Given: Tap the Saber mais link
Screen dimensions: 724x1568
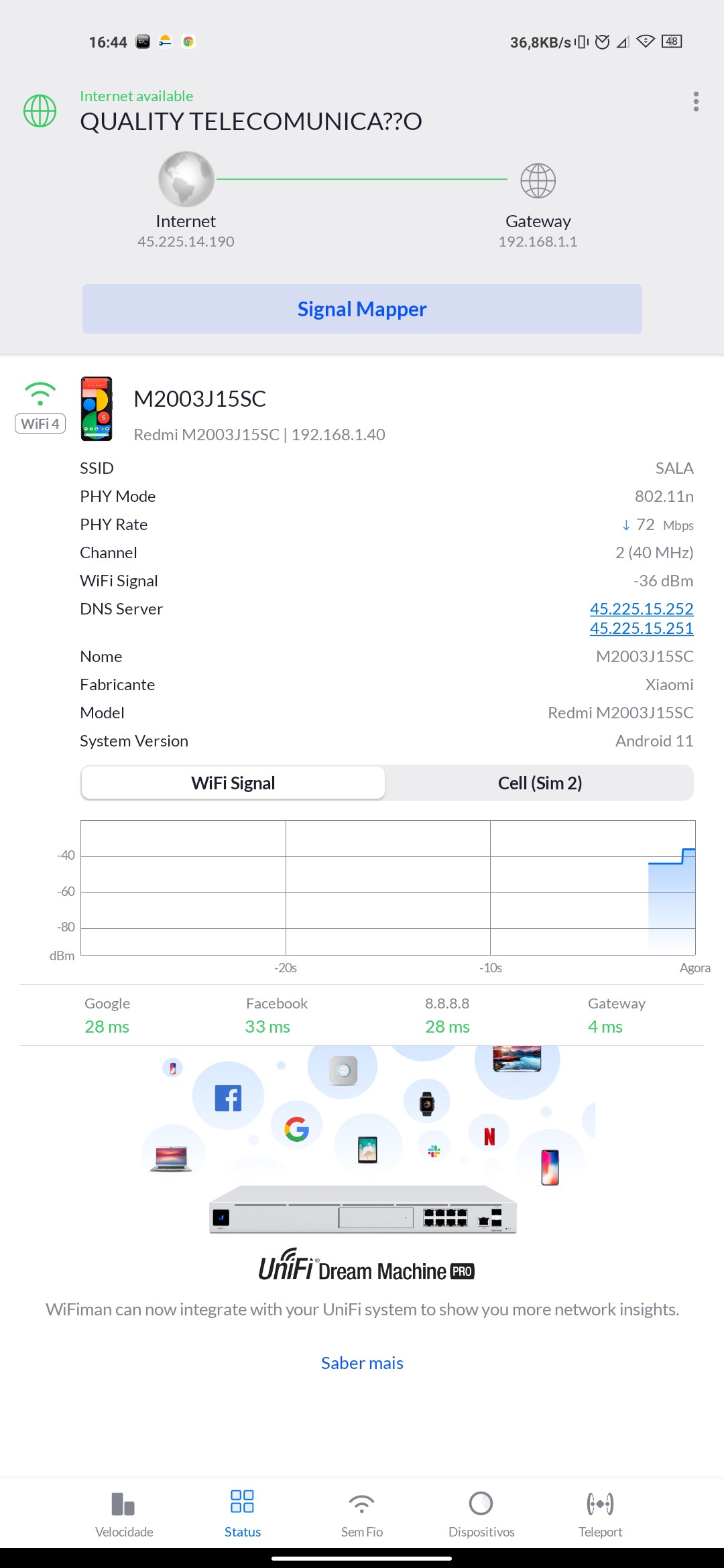Looking at the screenshot, I should [x=362, y=1363].
